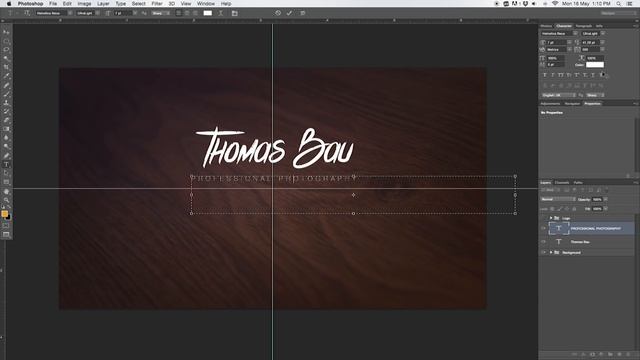Viewport: 640px width, 360px height.
Task: Select the Lasso tool
Action: click(x=6, y=49)
